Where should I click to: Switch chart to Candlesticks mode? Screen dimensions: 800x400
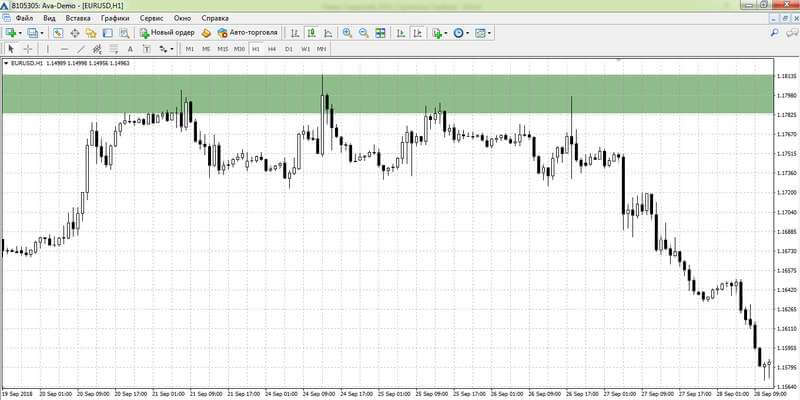pyautogui.click(x=311, y=33)
